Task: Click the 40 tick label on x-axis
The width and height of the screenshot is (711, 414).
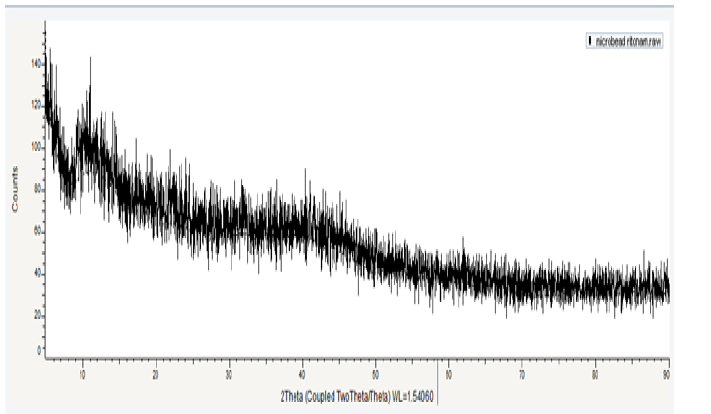Action: tap(302, 376)
